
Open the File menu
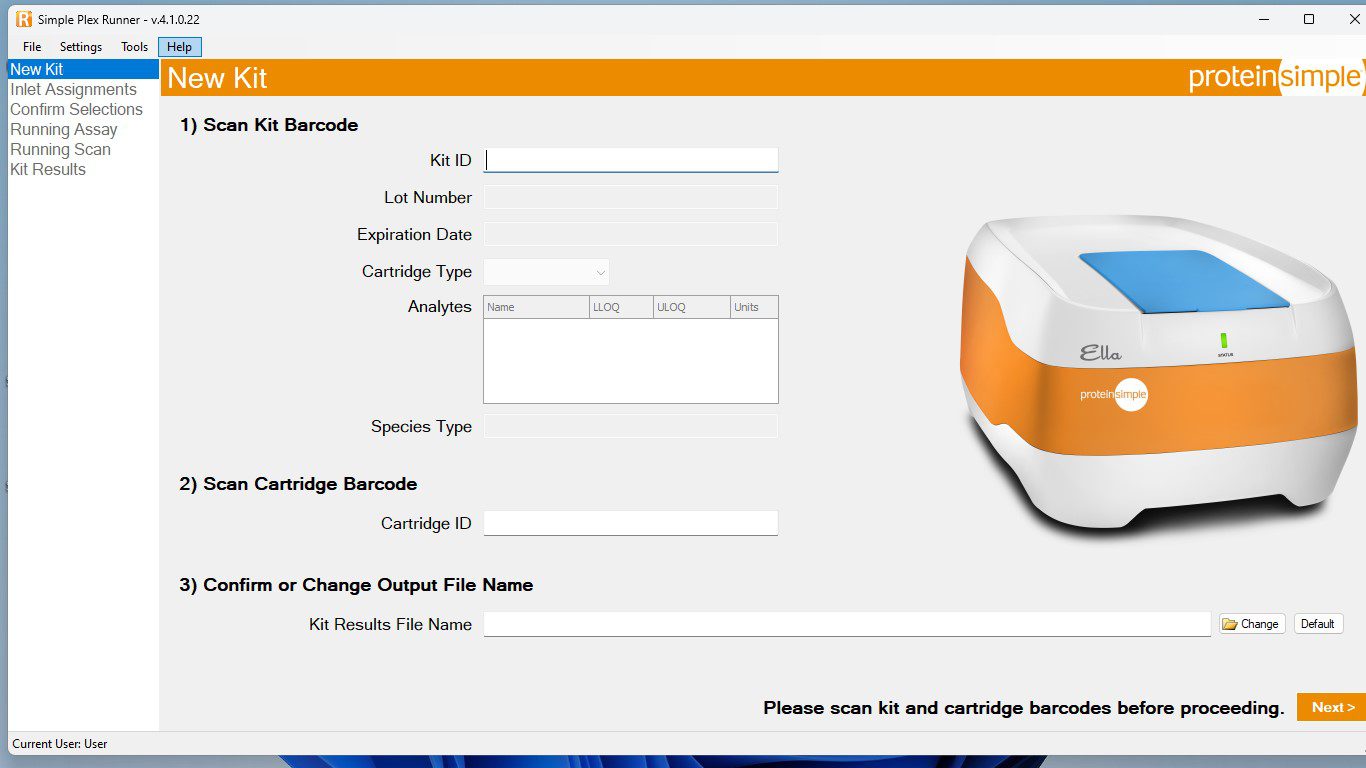[31, 46]
